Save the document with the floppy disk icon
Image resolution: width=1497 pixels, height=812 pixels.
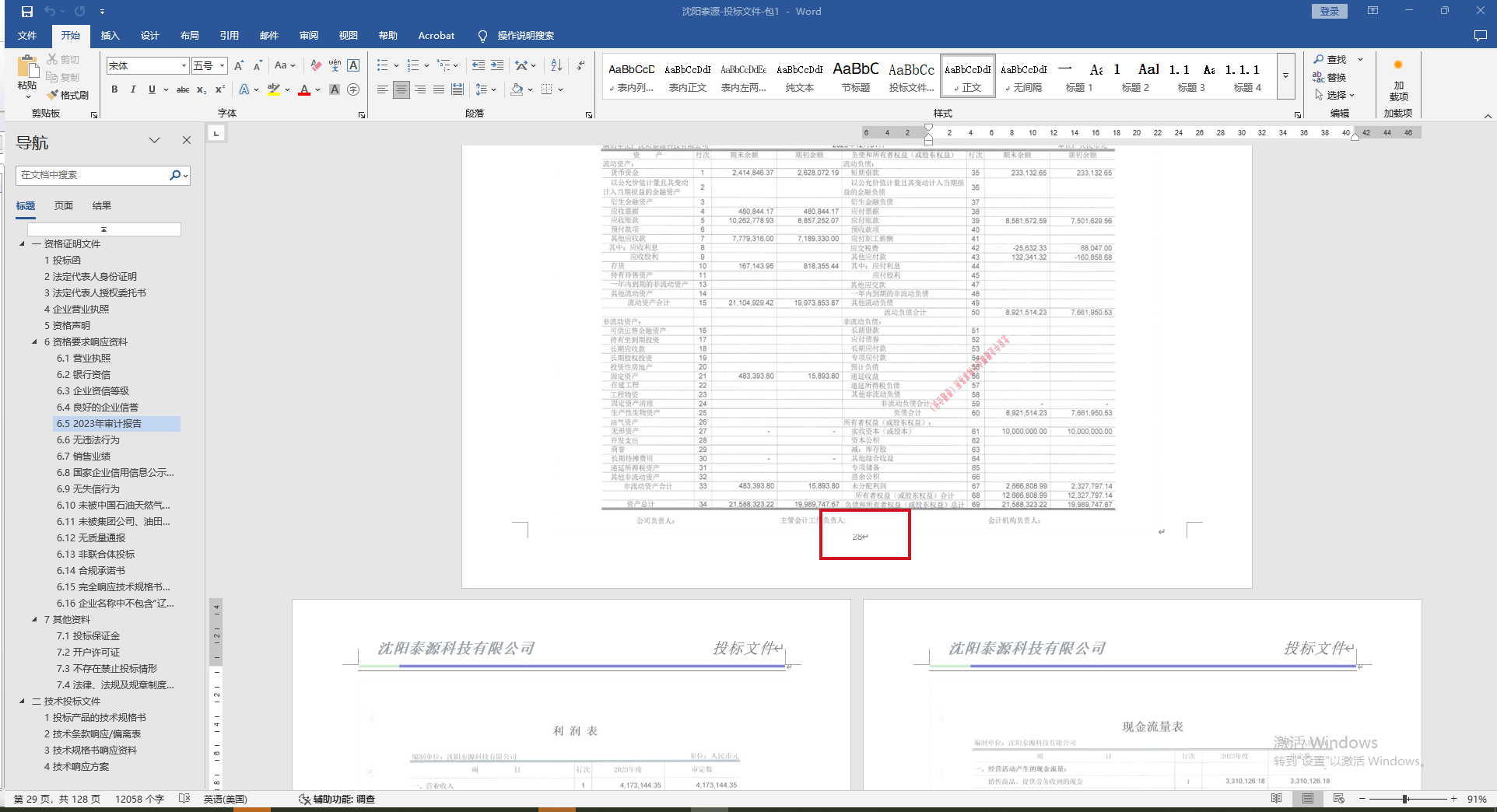click(27, 12)
